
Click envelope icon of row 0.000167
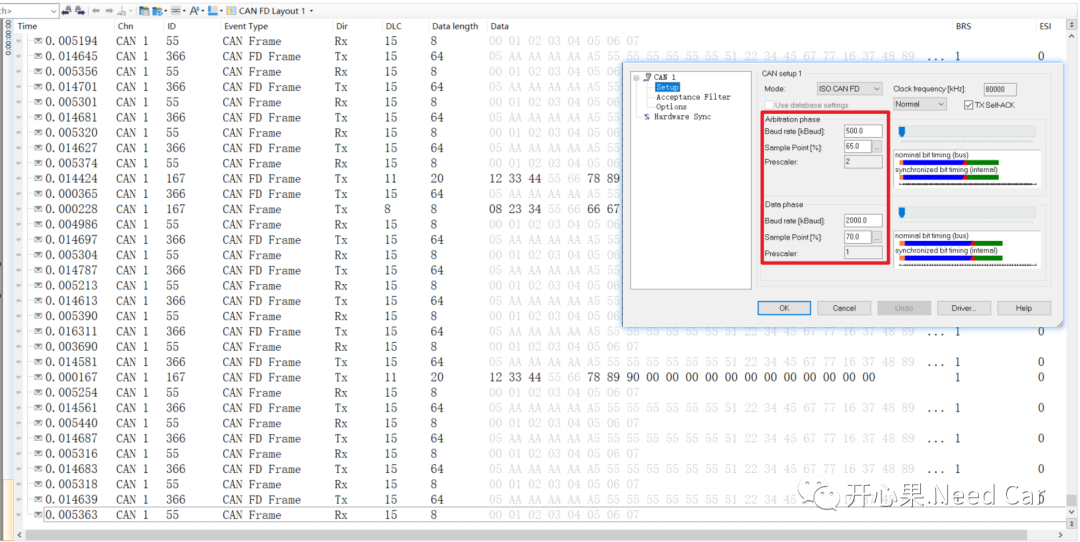click(x=38, y=377)
